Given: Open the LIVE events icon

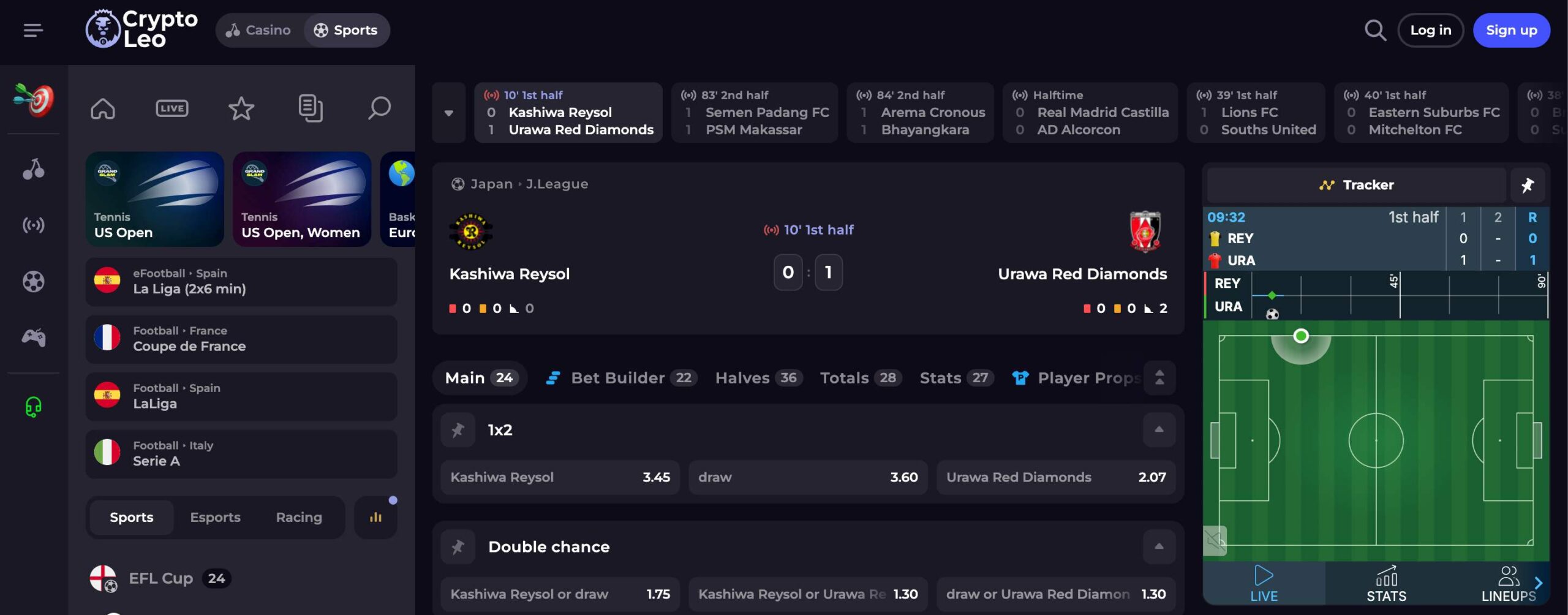Looking at the screenshot, I should pos(172,108).
